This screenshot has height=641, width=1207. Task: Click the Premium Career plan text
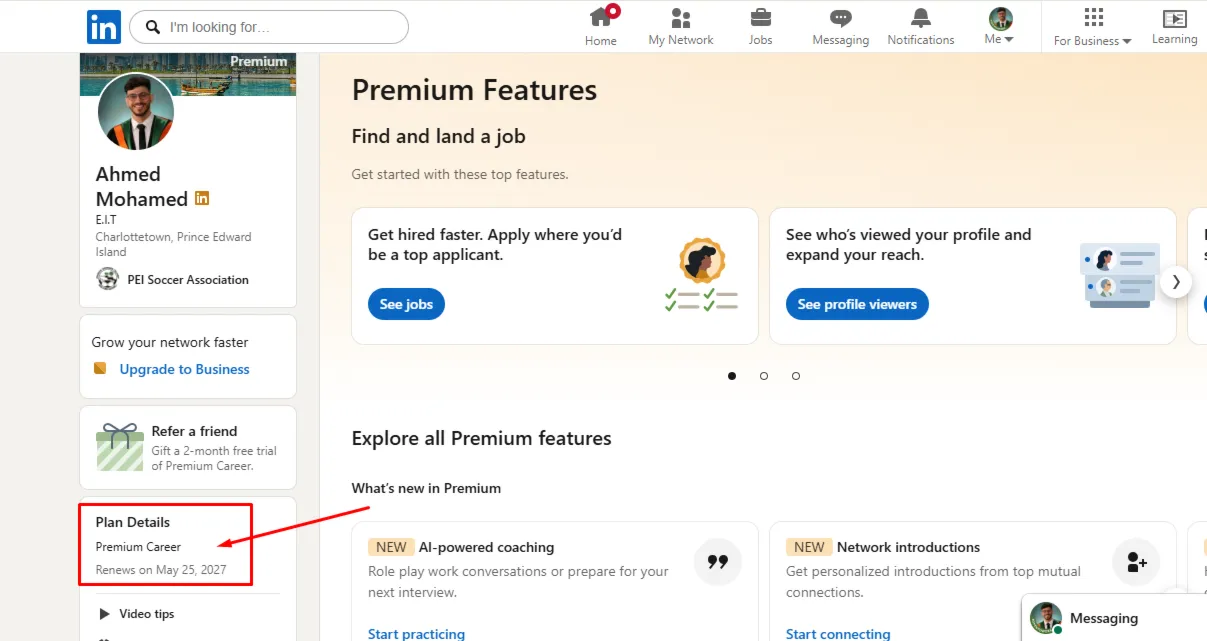(x=138, y=547)
